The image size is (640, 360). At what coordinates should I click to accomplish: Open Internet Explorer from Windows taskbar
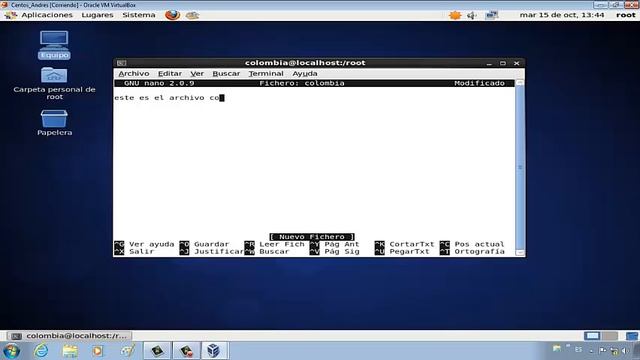point(41,351)
